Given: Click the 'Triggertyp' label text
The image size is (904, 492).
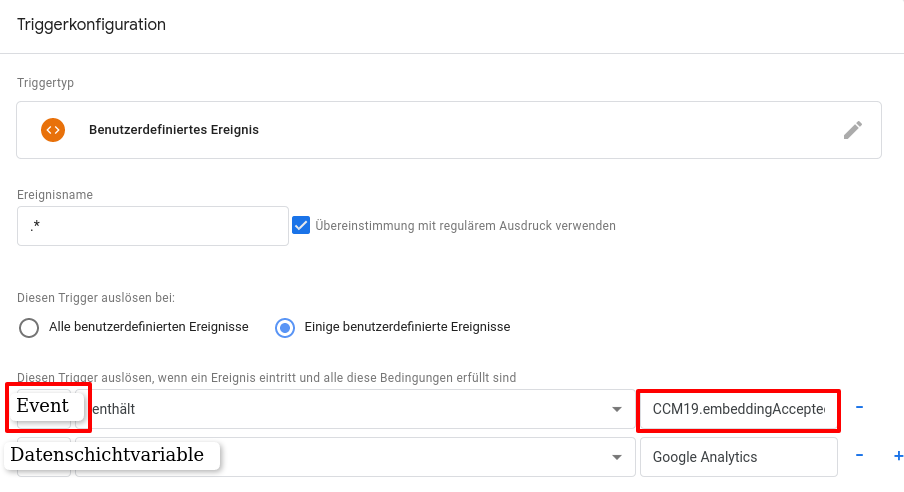Looking at the screenshot, I should point(45,83).
